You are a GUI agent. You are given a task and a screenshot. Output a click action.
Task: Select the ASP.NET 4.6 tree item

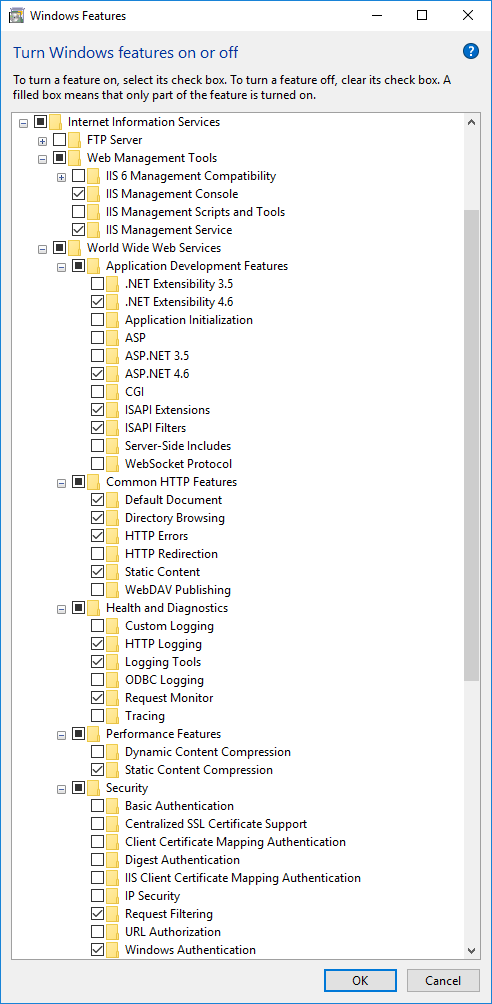click(157, 373)
